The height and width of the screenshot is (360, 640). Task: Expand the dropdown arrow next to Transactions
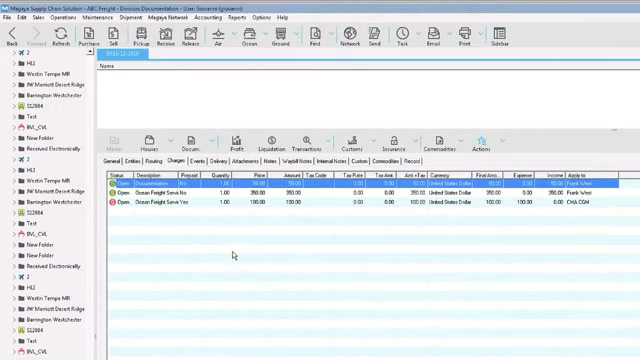[328, 141]
